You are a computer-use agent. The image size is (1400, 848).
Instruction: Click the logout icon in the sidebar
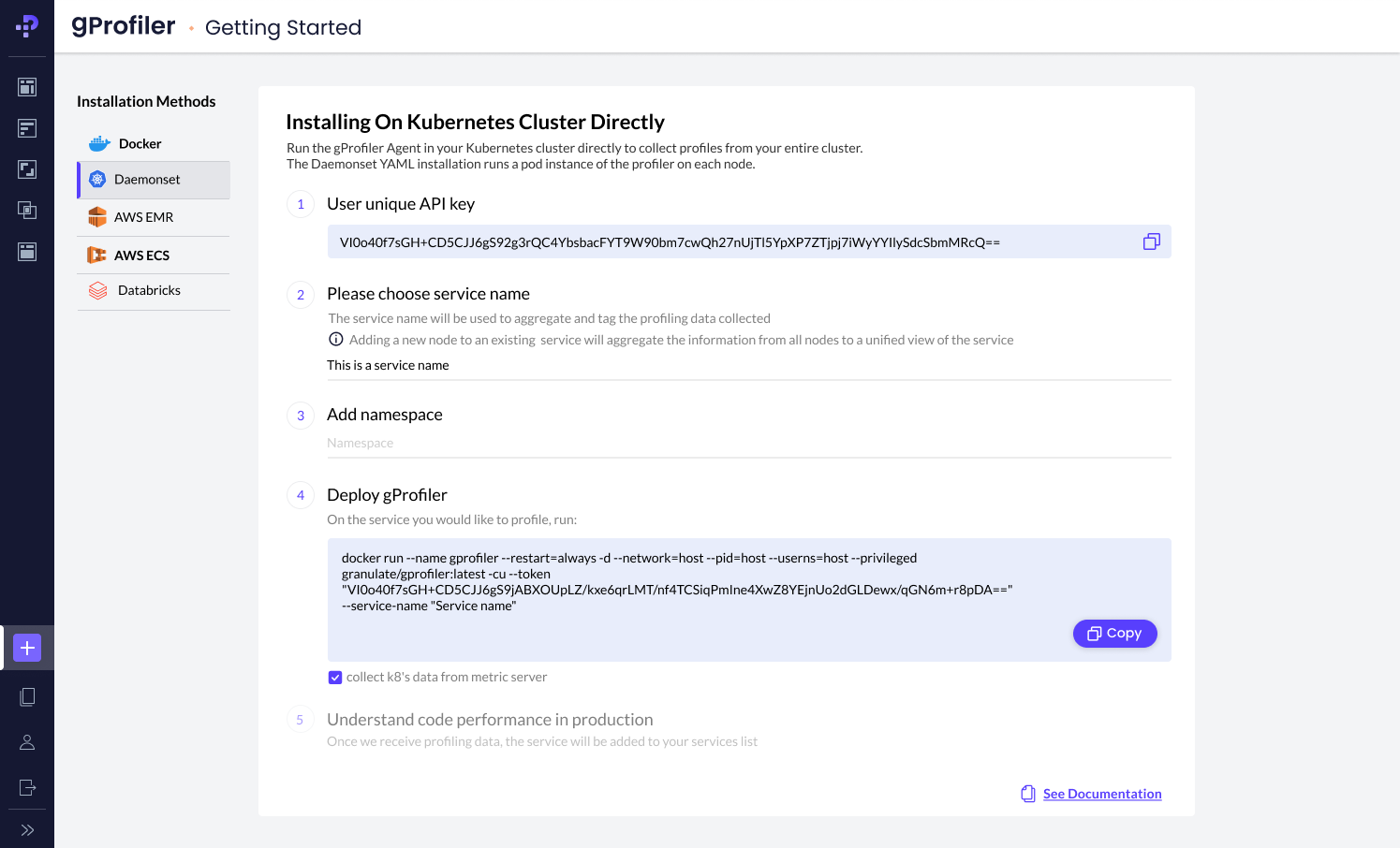[x=27, y=787]
